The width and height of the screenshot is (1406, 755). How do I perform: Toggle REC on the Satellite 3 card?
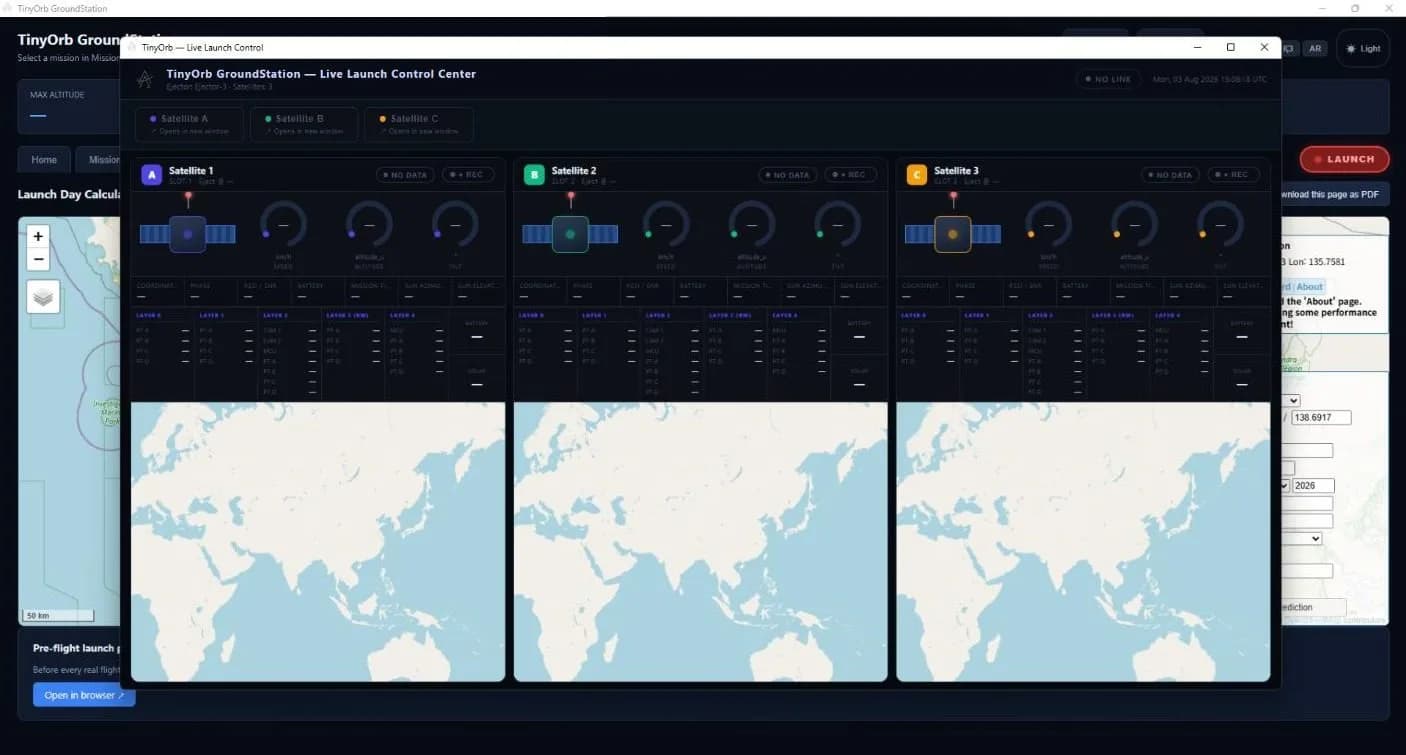pos(1233,175)
